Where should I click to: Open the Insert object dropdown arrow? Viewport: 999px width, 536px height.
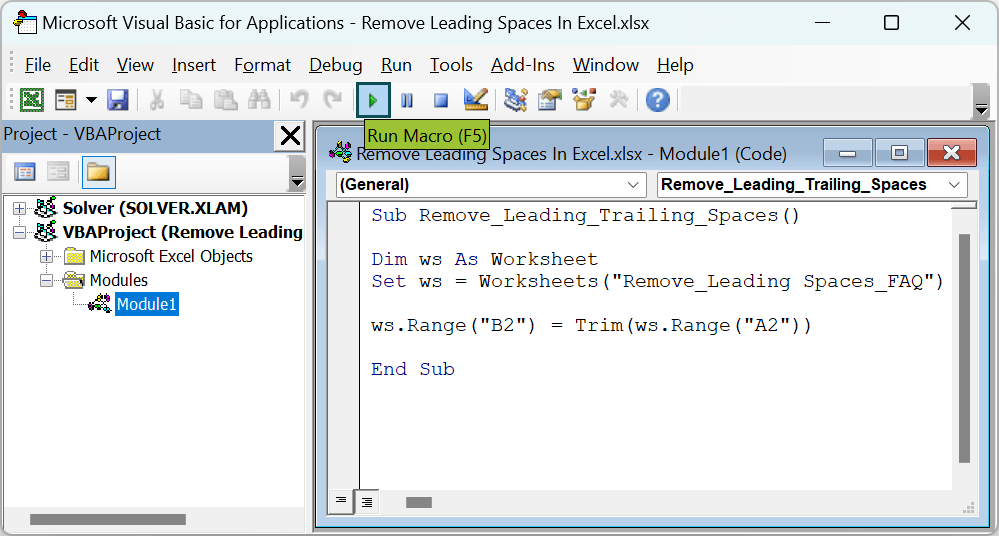click(91, 100)
